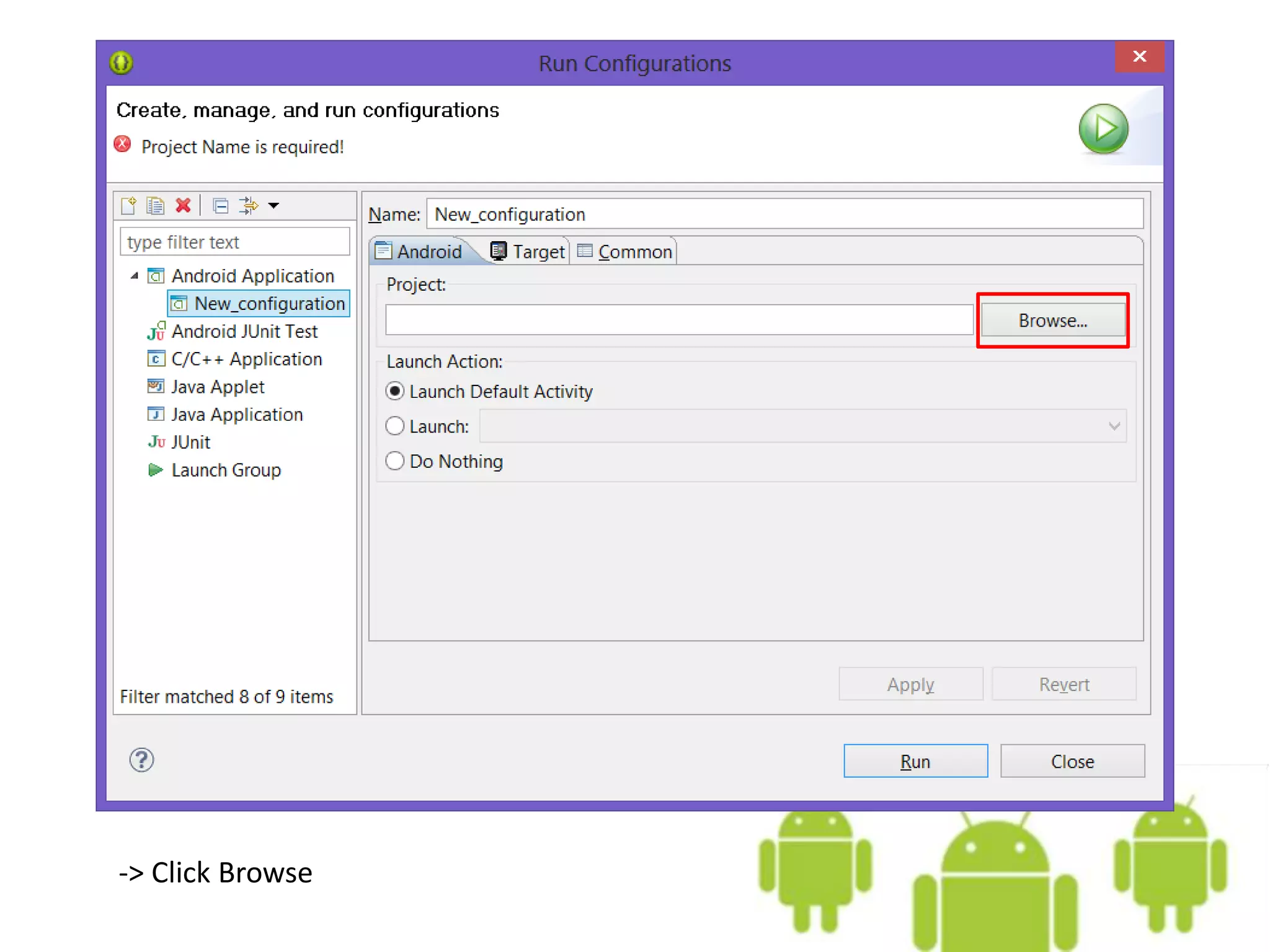
Task: Click the filter configurations icon
Action: [x=249, y=205]
